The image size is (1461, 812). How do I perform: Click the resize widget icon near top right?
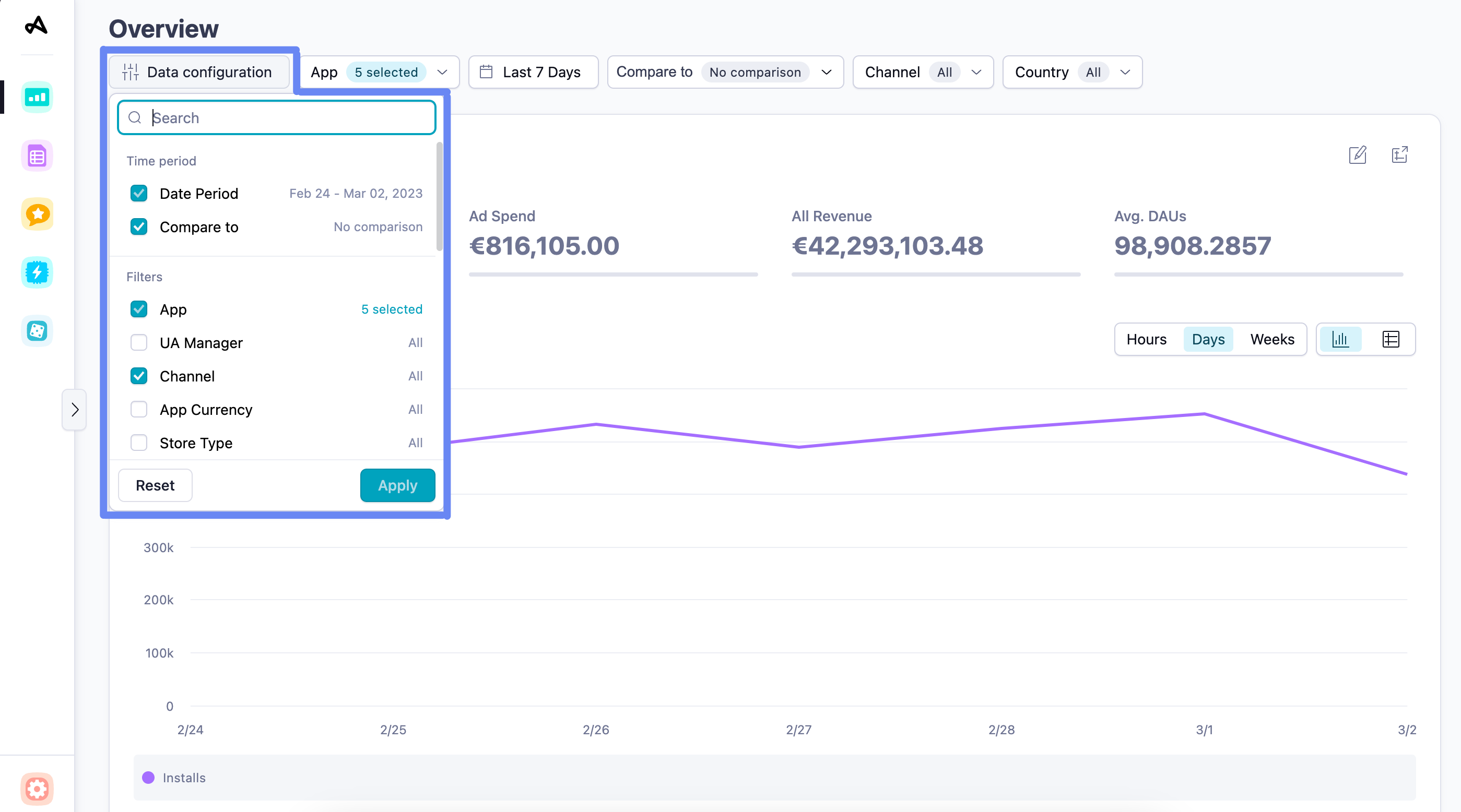1399,154
